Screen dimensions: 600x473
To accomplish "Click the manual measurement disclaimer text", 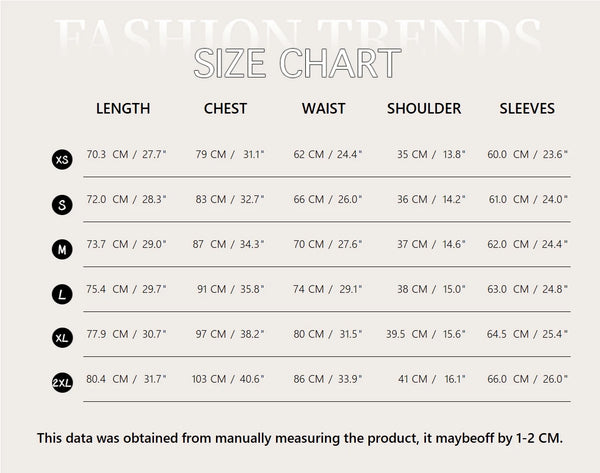I will click(300, 438).
